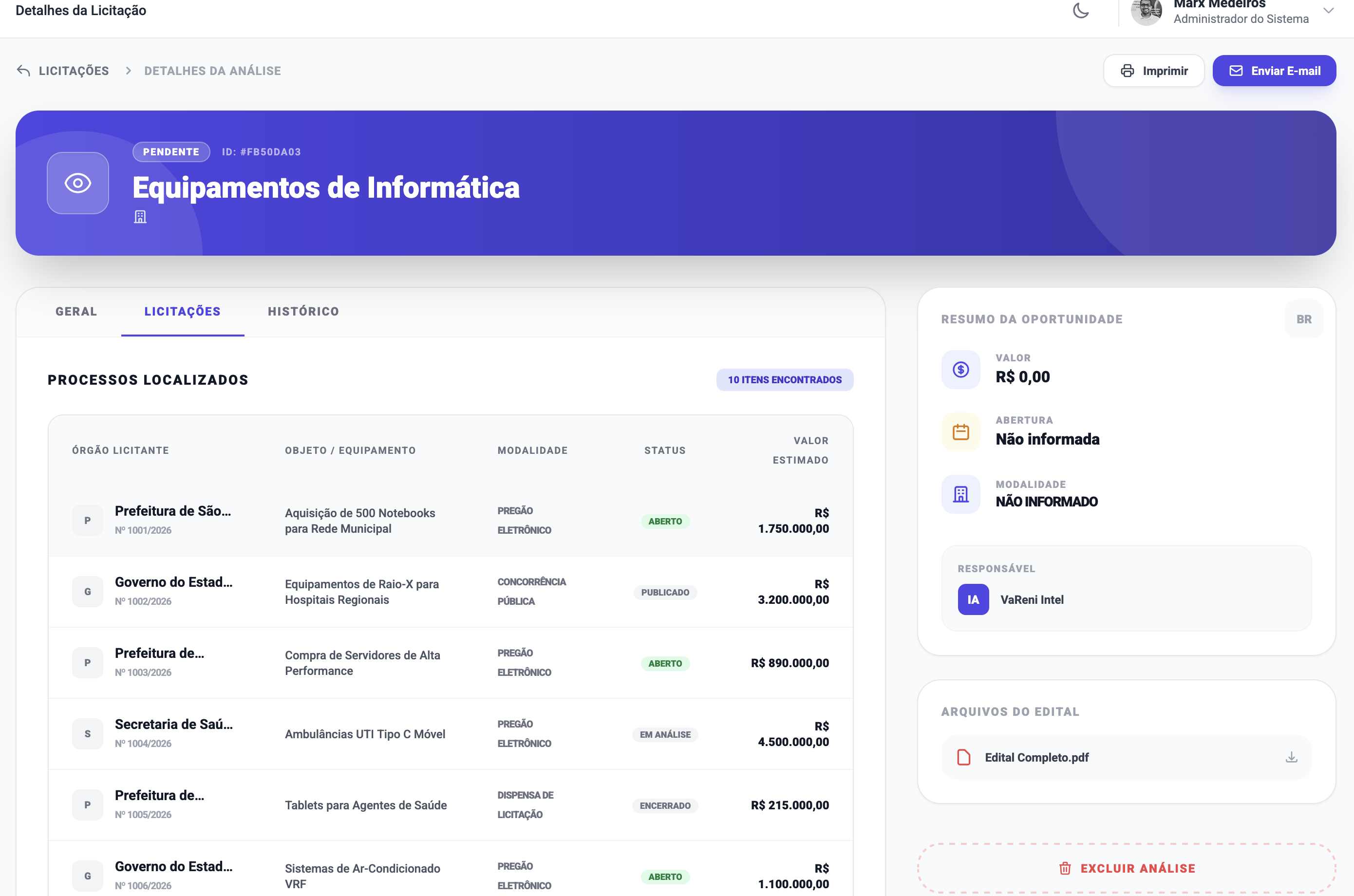
Task: Toggle dark mode moon icon
Action: click(1081, 10)
